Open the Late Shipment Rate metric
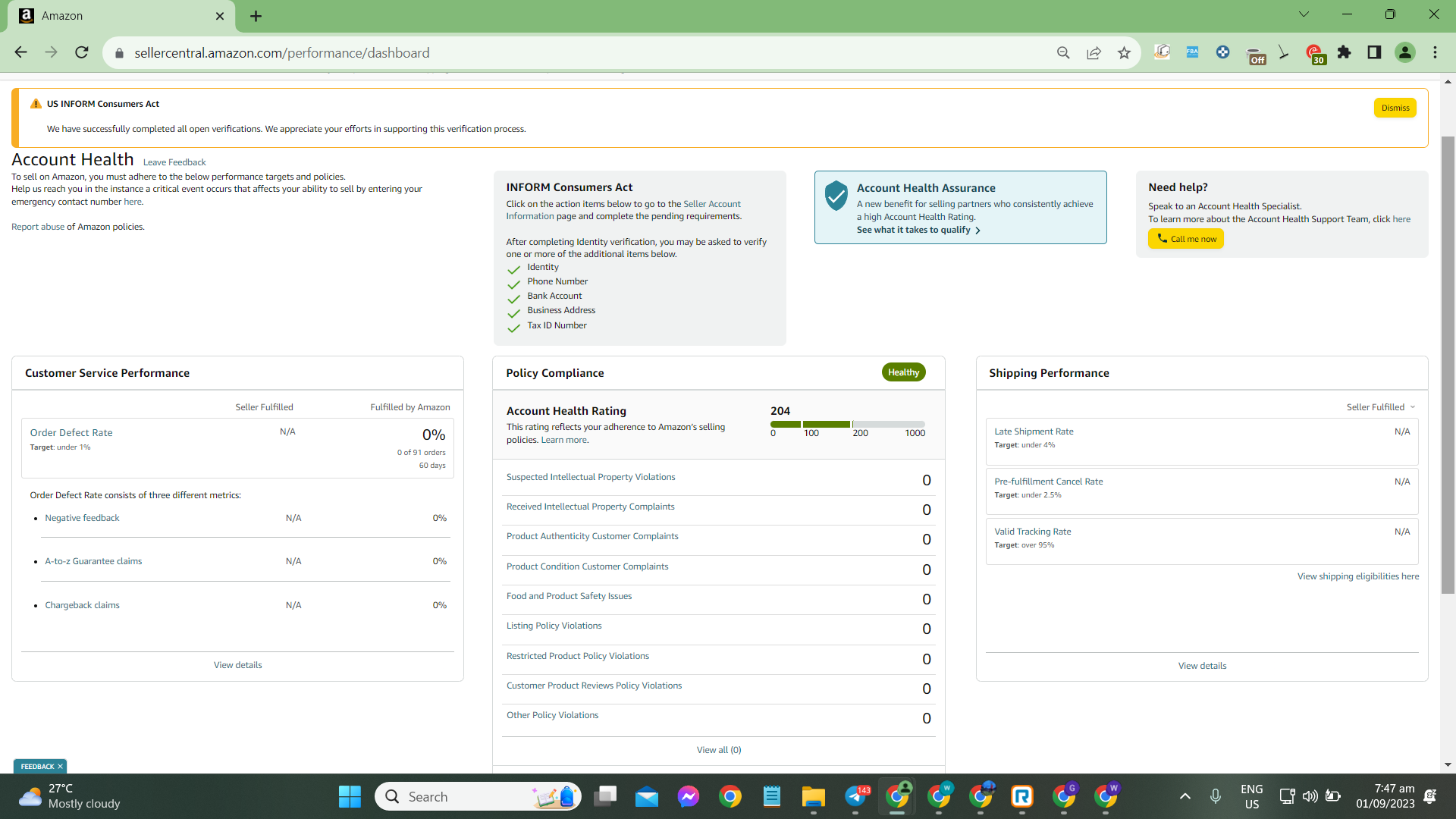This screenshot has width=1456, height=819. coord(1034,431)
